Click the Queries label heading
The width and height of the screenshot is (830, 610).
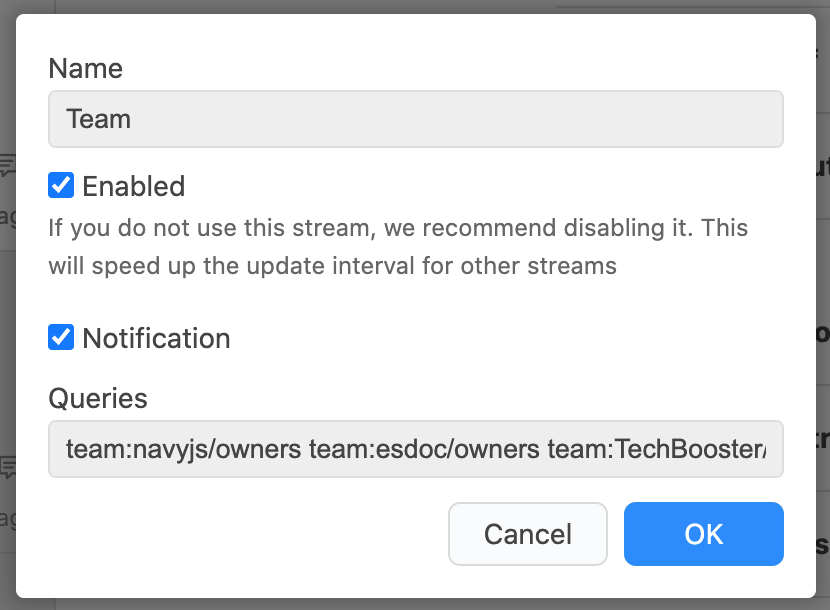coord(98,398)
